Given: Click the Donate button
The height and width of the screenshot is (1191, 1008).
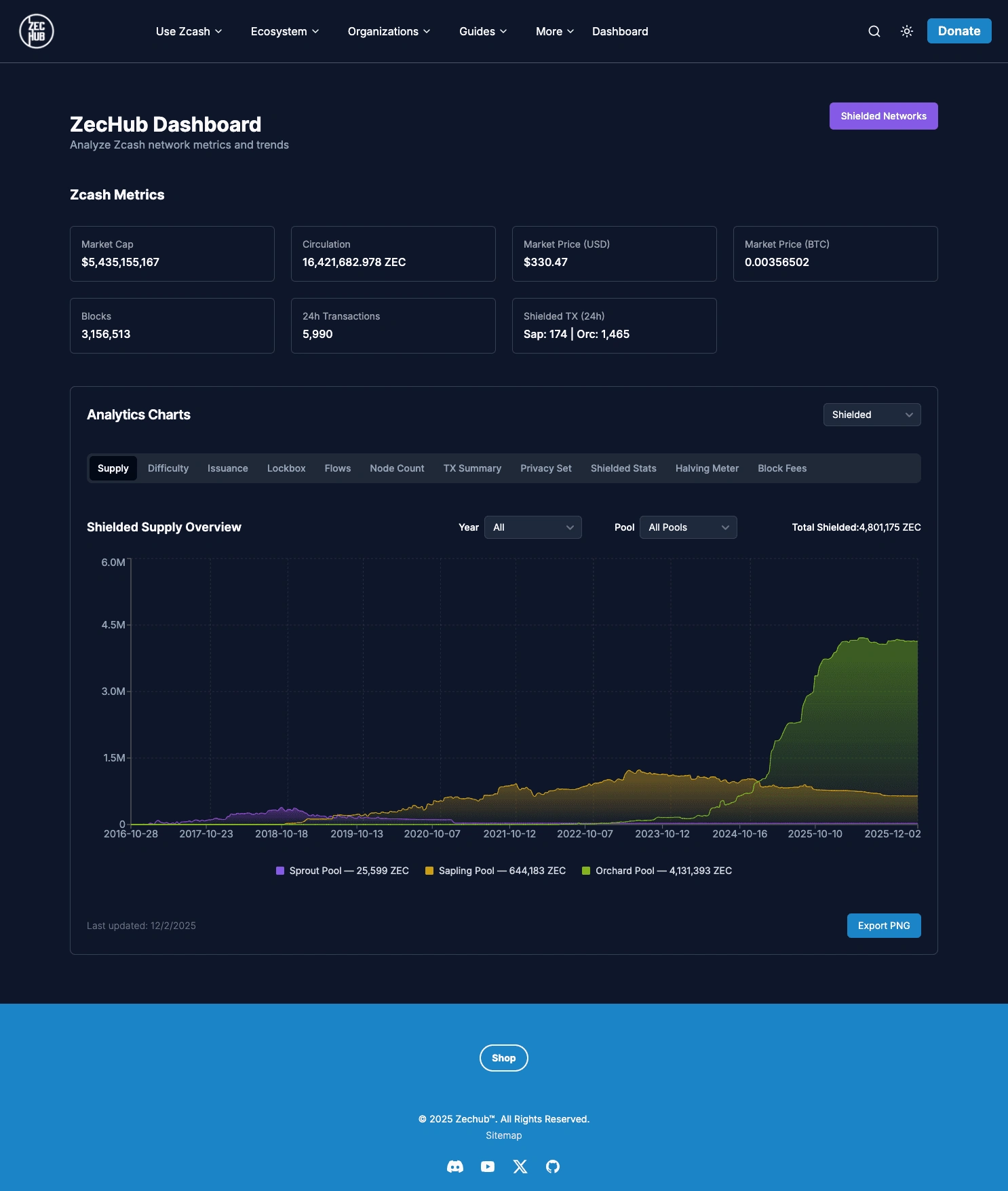Looking at the screenshot, I should 959,31.
